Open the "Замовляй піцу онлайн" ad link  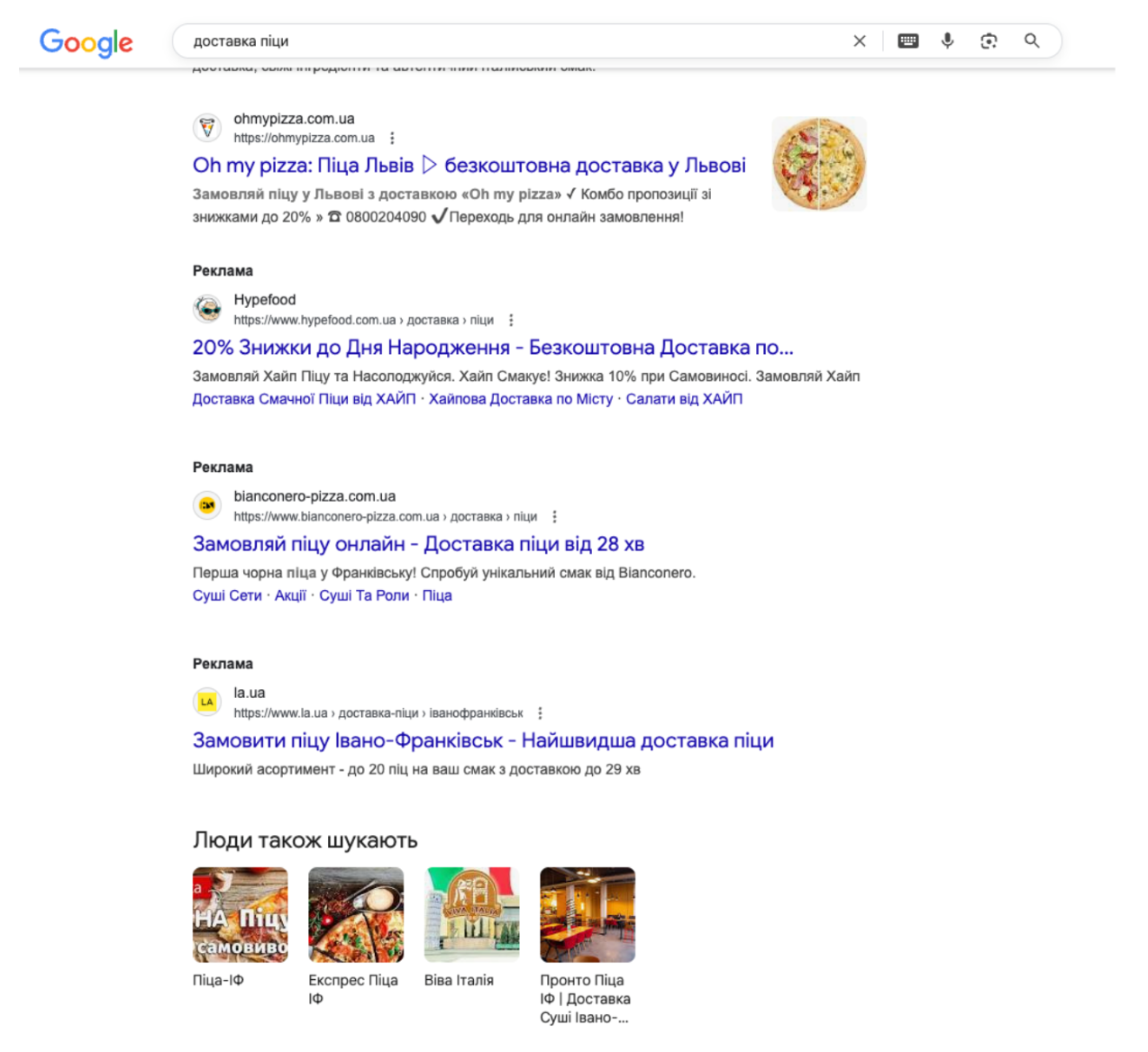418,544
